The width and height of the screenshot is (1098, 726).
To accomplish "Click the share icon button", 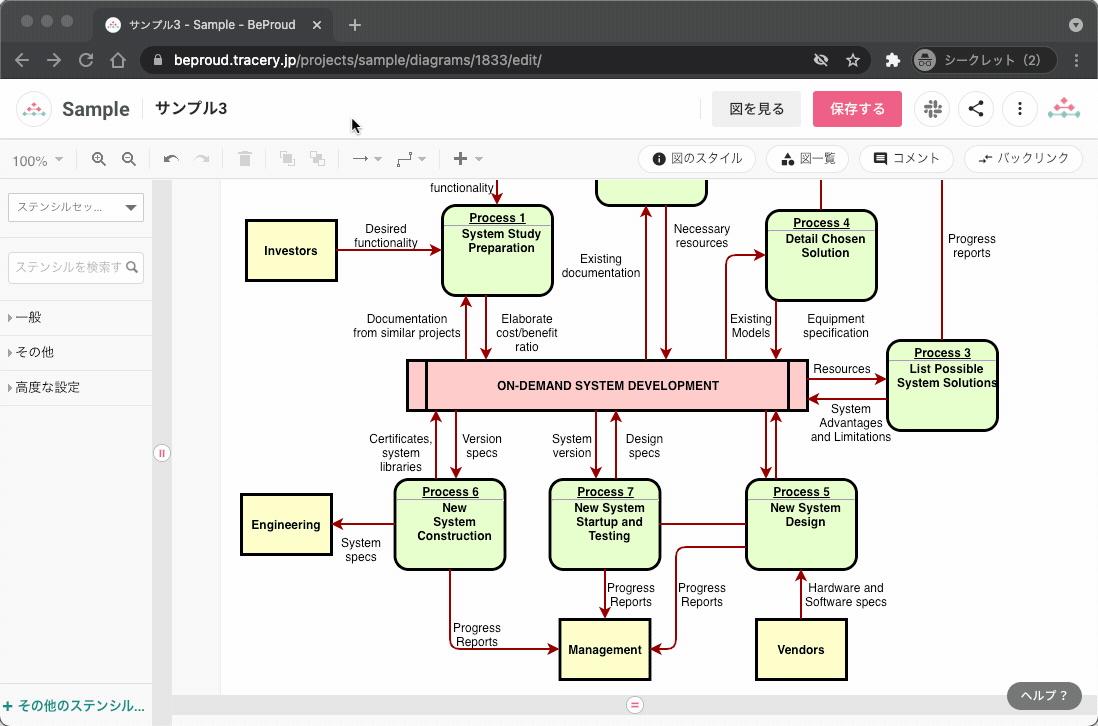I will (976, 109).
